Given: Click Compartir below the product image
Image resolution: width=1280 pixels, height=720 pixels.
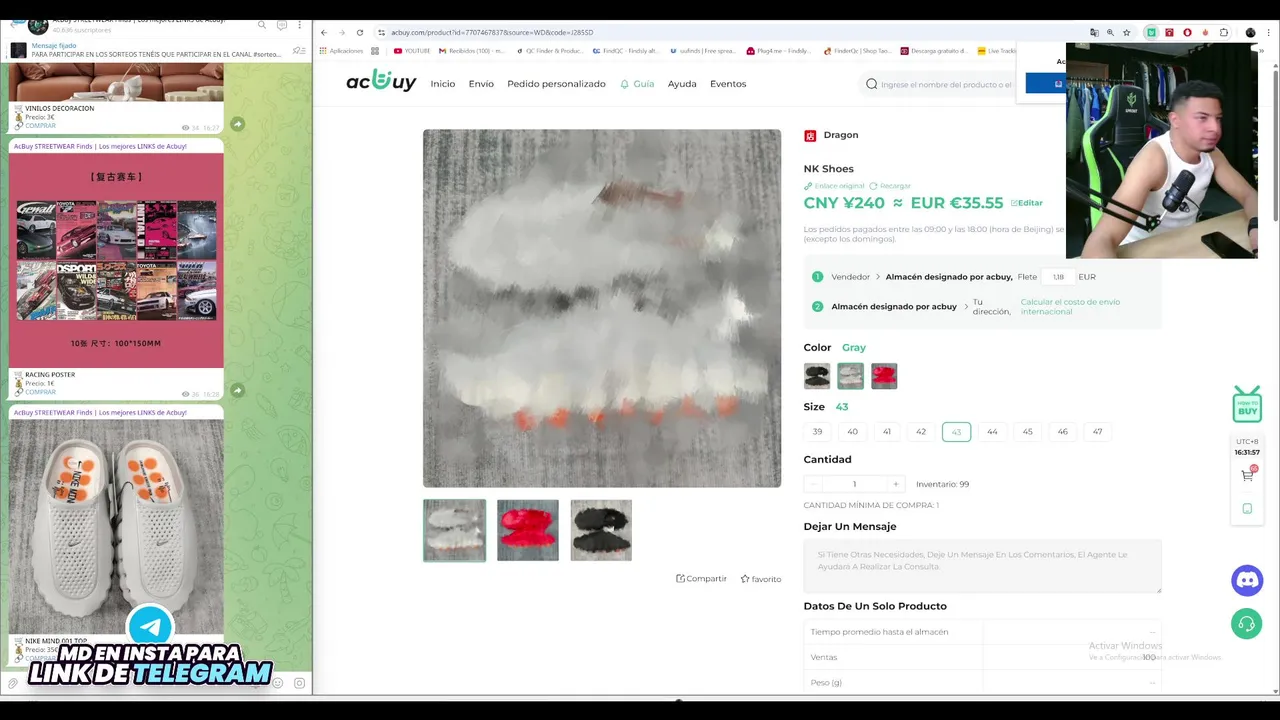Looking at the screenshot, I should pyautogui.click(x=701, y=579).
